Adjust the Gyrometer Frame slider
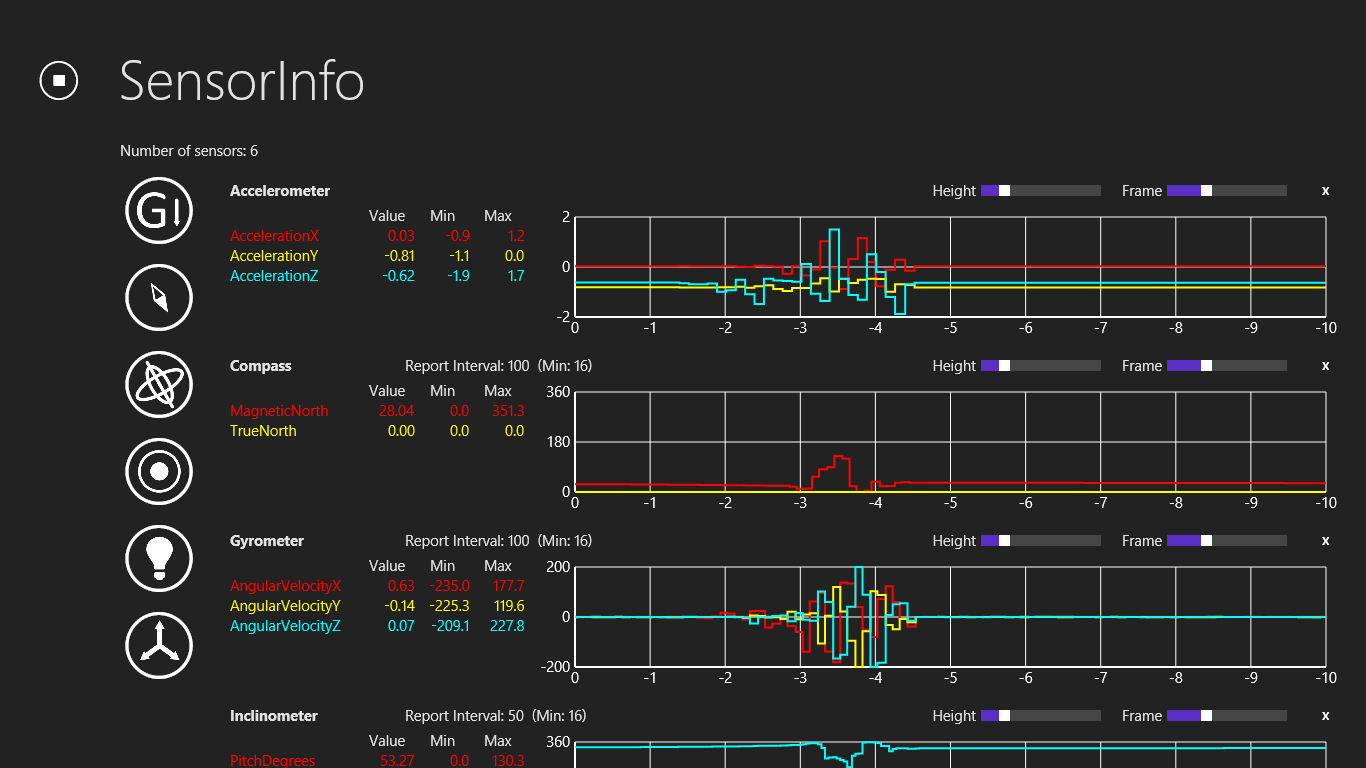 1206,541
